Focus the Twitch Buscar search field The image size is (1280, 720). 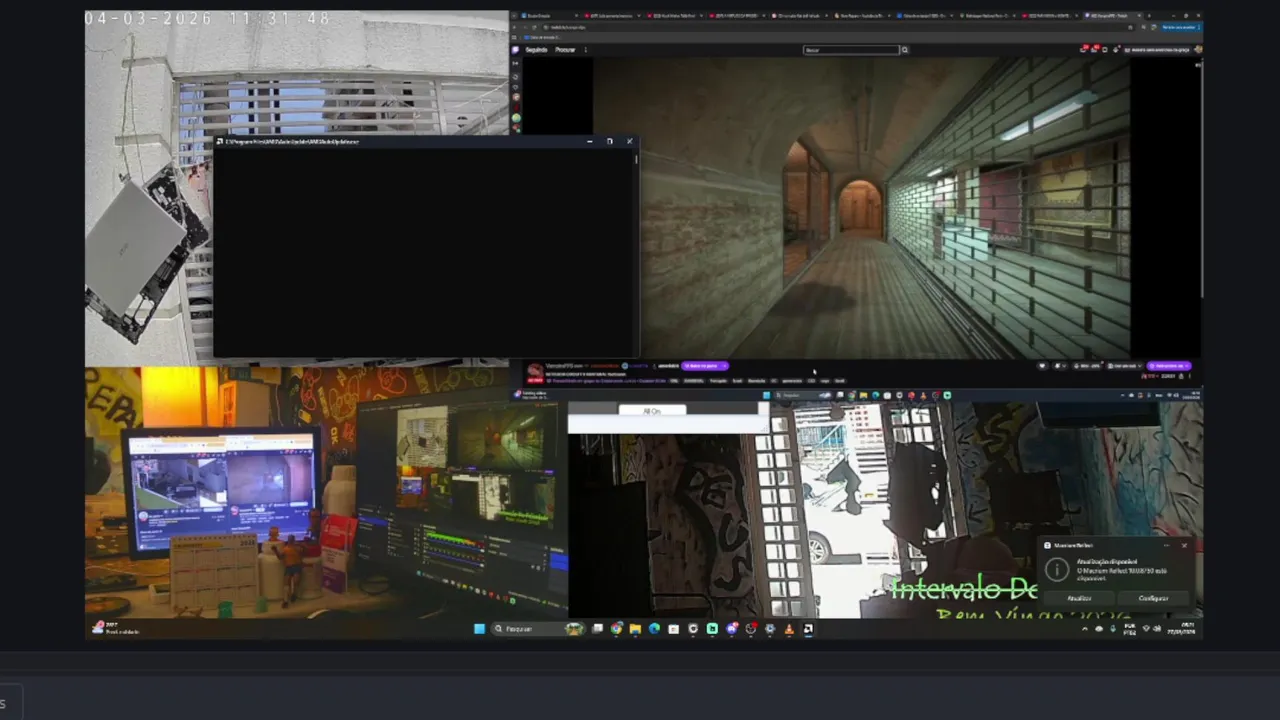(851, 50)
